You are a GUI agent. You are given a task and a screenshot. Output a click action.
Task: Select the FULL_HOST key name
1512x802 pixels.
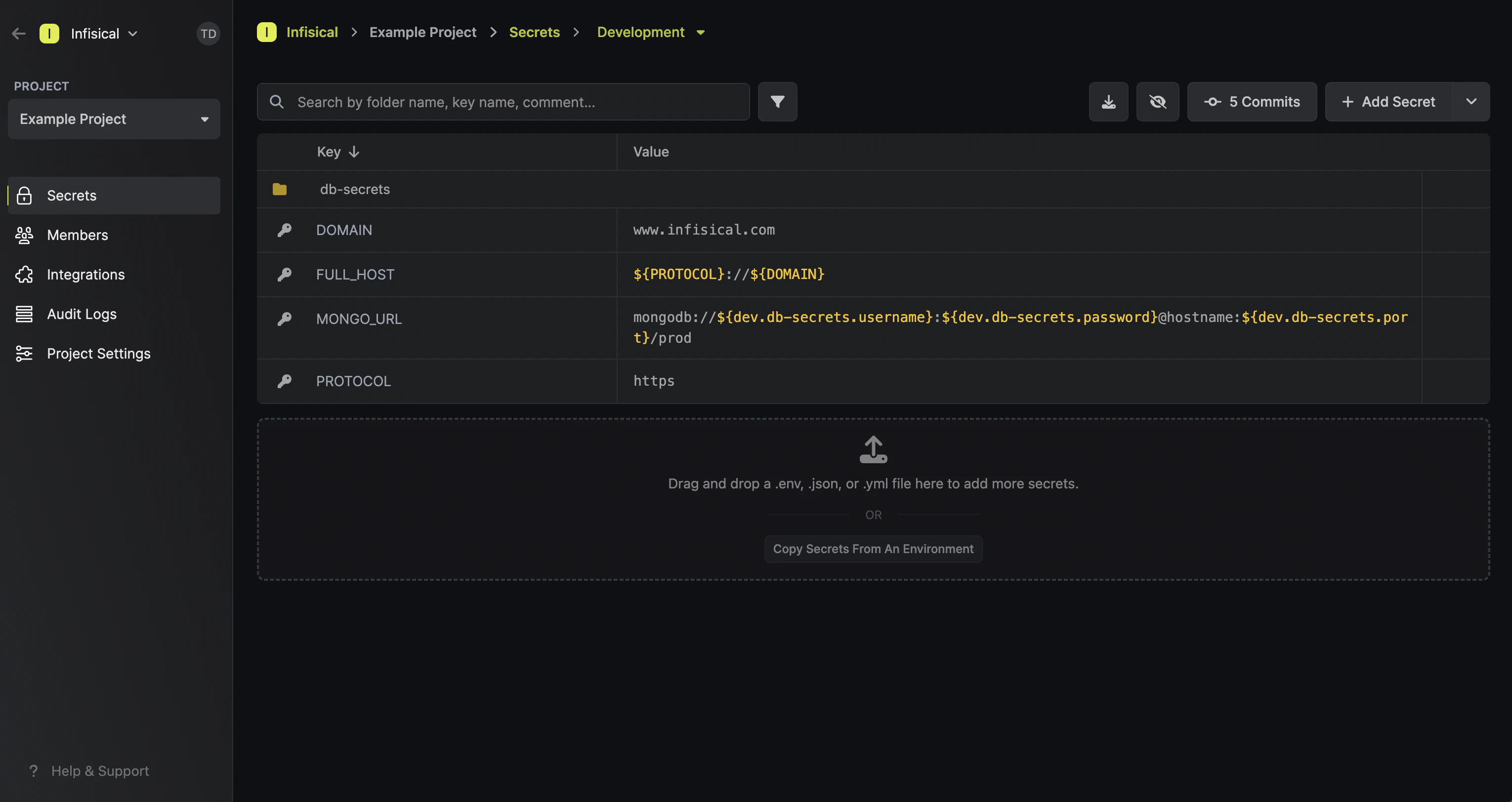point(355,275)
